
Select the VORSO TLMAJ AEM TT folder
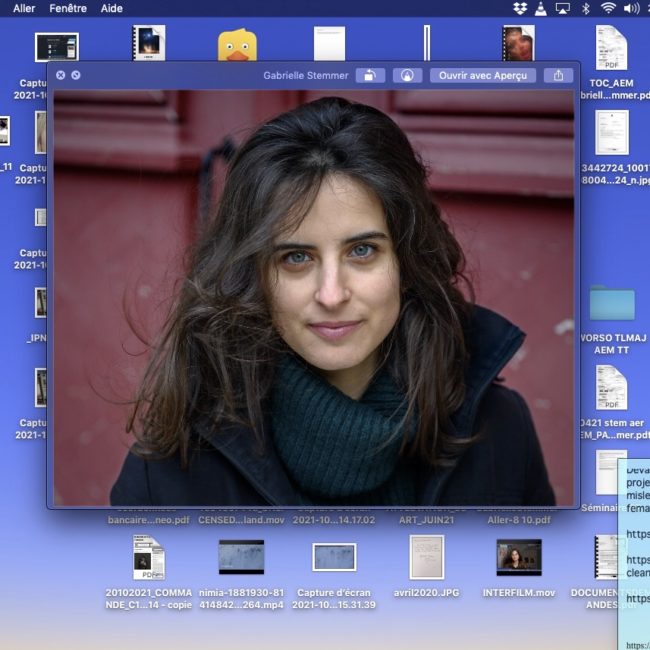click(x=612, y=303)
